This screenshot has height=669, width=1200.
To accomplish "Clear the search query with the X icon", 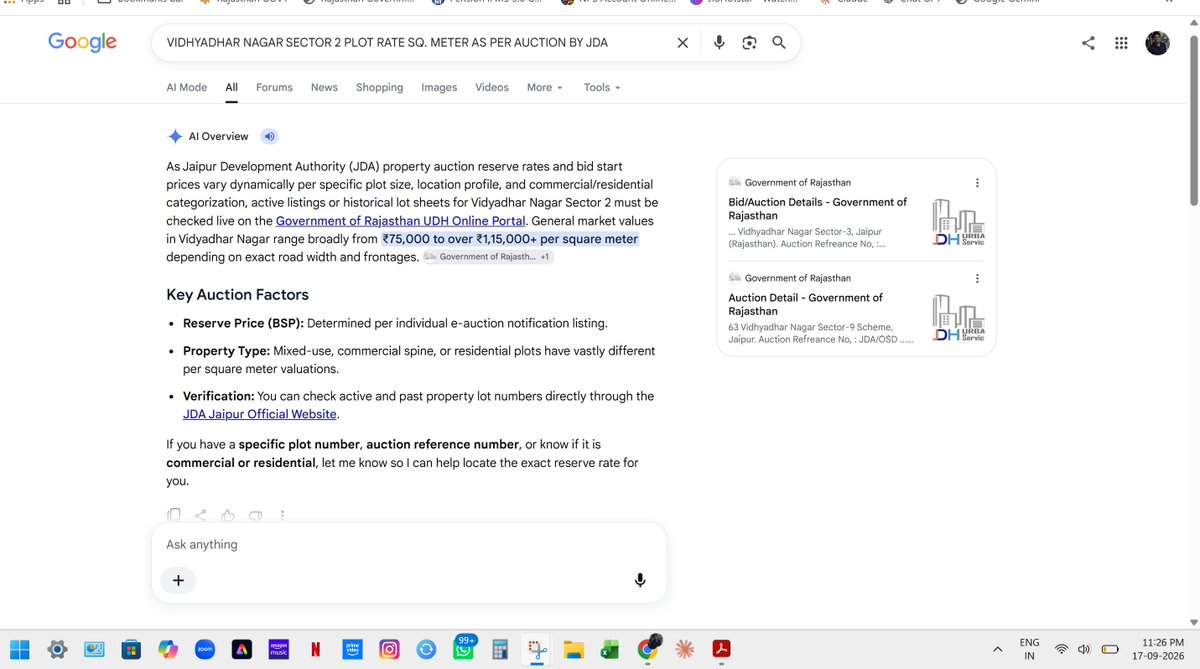I will tap(682, 43).
